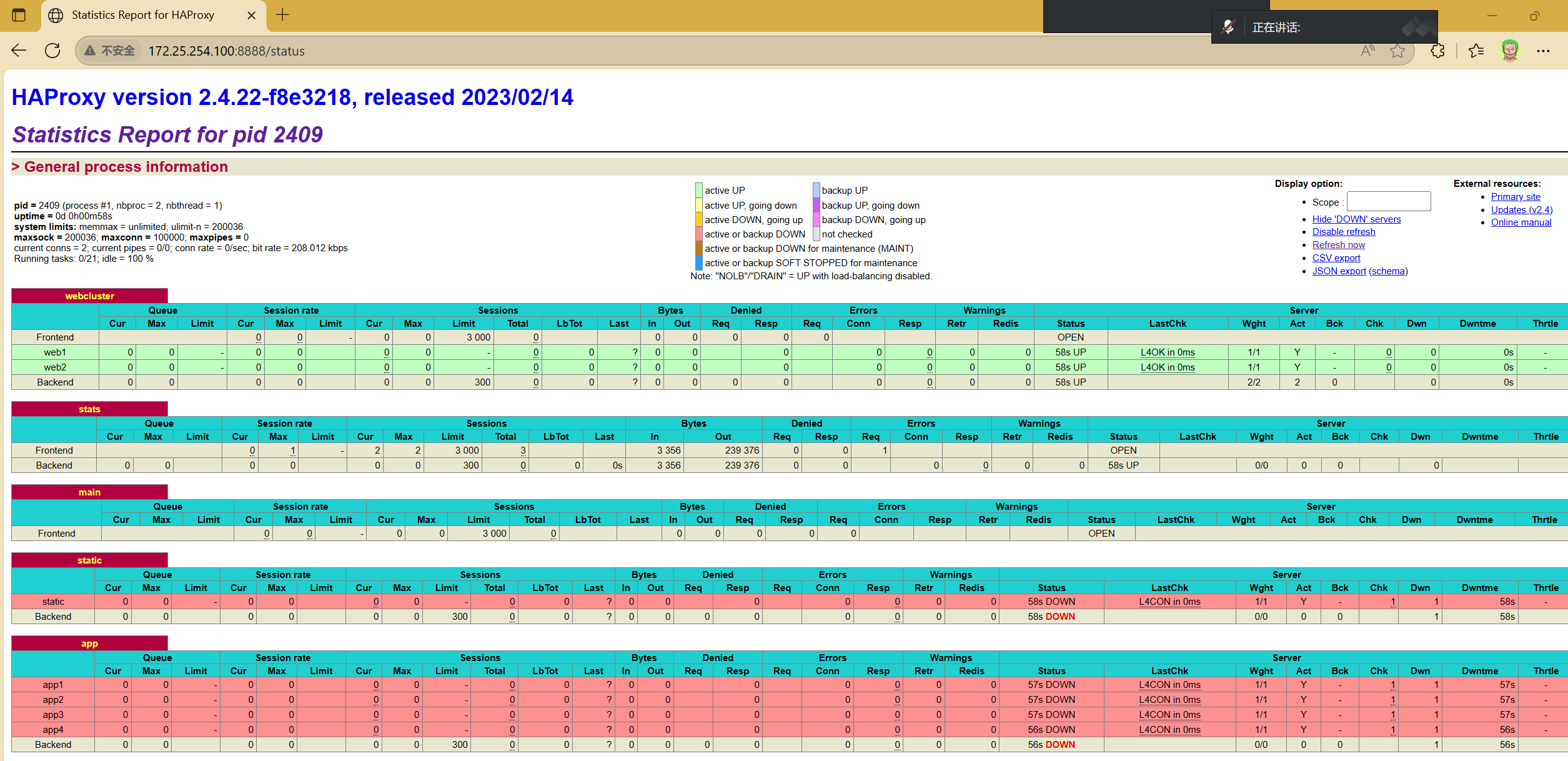
Task: Click the address bar URL
Action: coord(226,51)
